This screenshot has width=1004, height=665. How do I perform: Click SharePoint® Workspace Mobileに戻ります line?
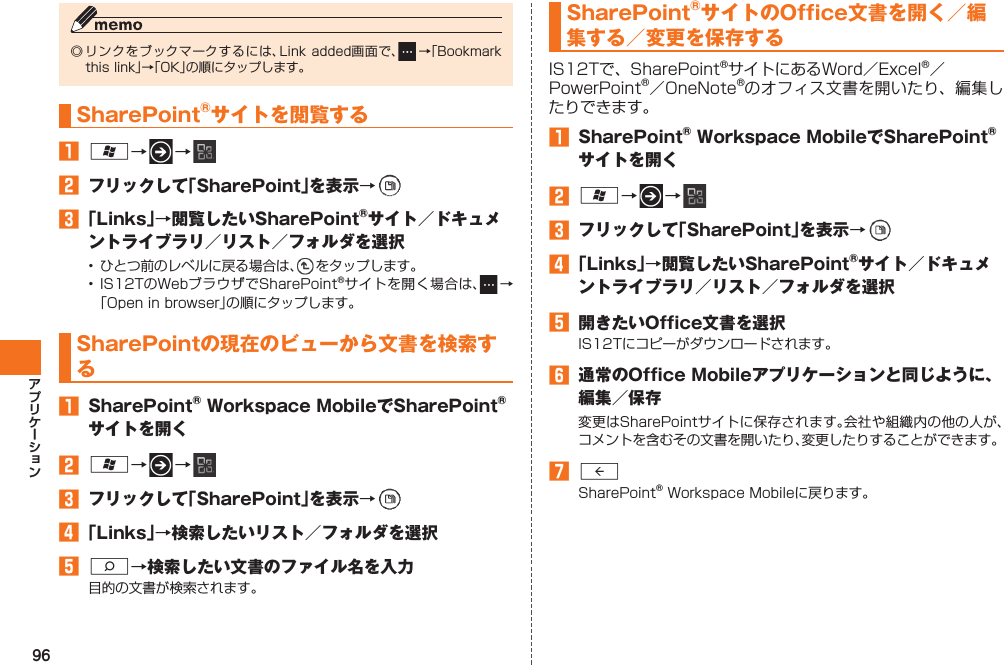click(724, 493)
